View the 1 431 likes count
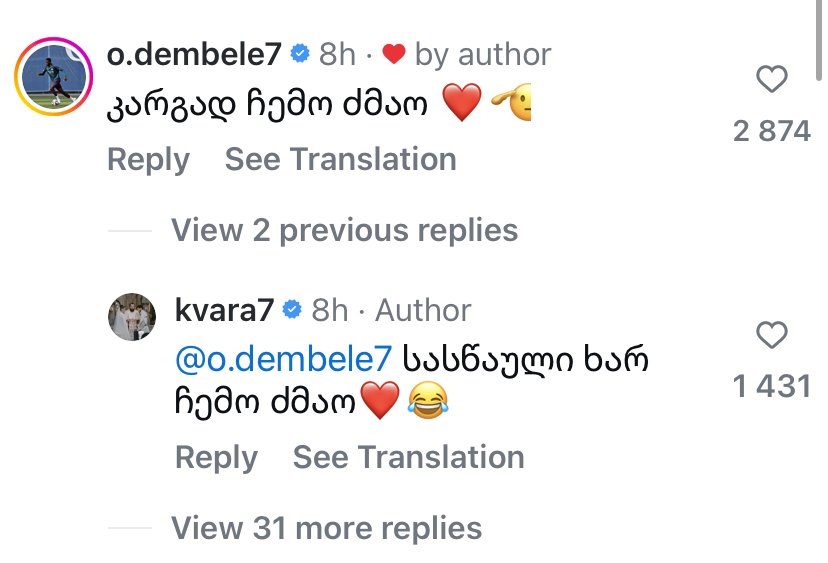The width and height of the screenshot is (828, 563). click(x=771, y=386)
